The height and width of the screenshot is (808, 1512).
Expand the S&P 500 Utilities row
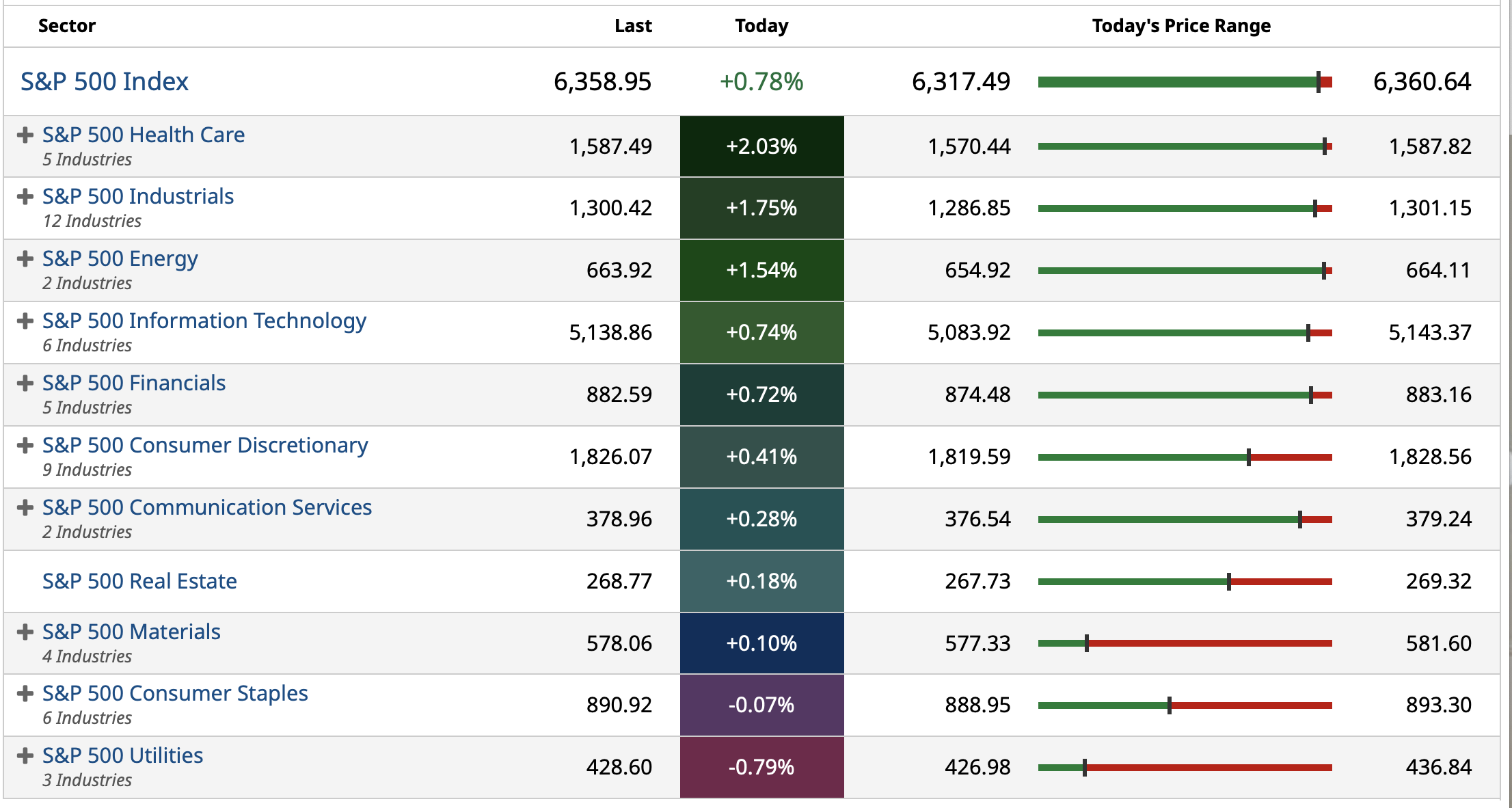pyautogui.click(x=25, y=755)
